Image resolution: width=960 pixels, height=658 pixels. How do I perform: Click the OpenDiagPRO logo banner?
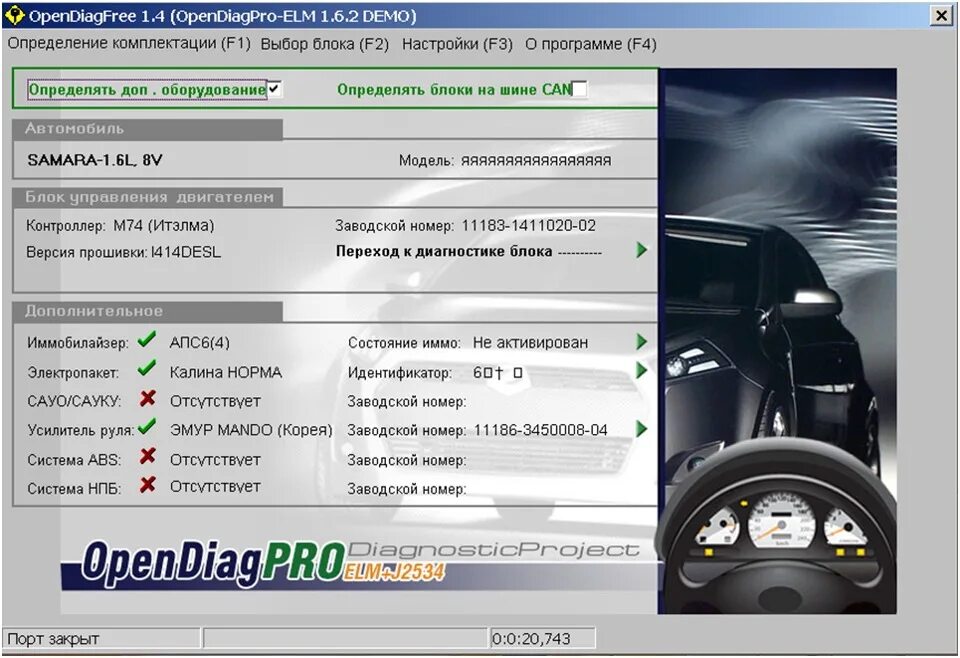tap(360, 563)
